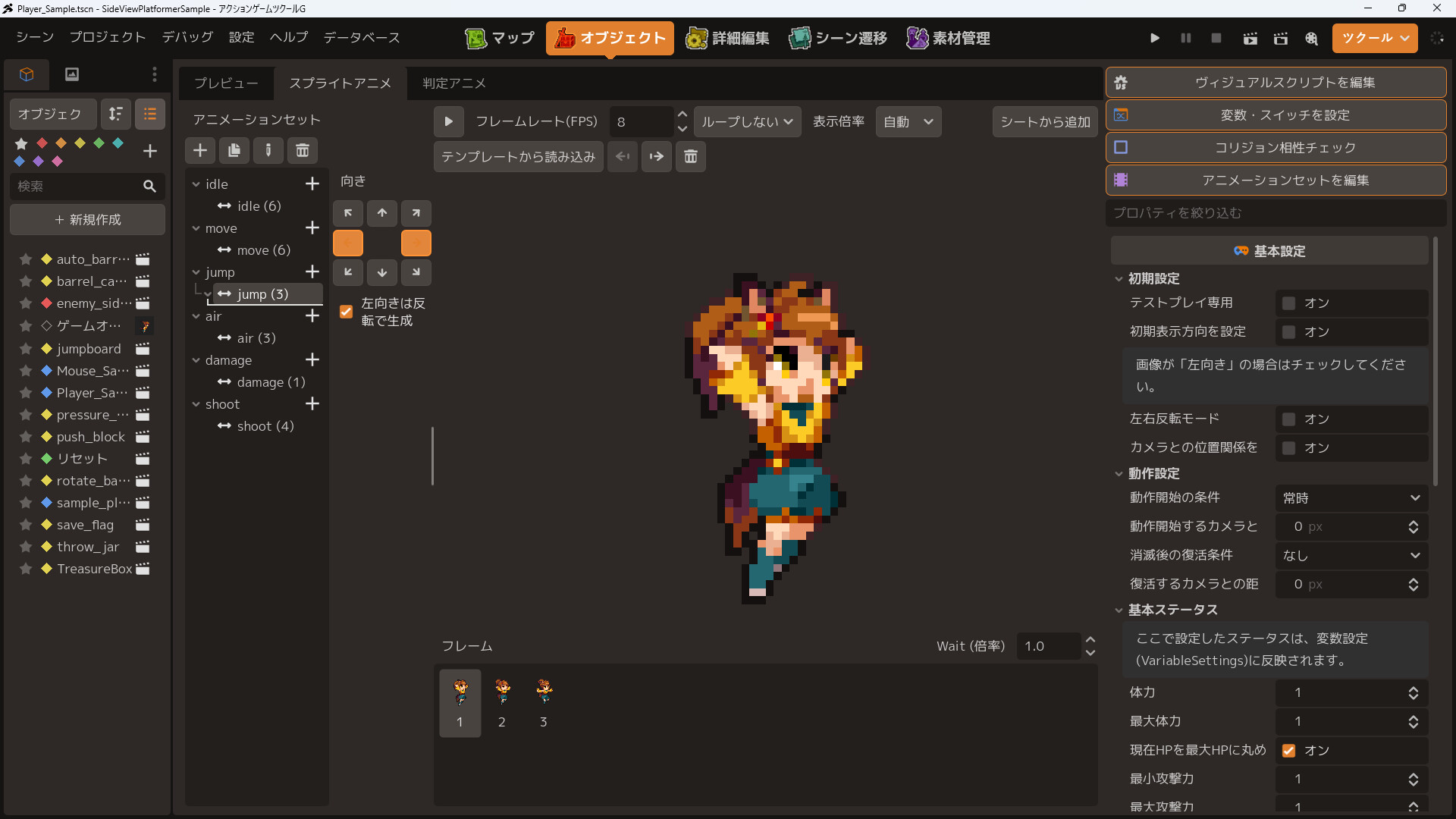
Task: Select the list view icon in object panel
Action: (150, 114)
